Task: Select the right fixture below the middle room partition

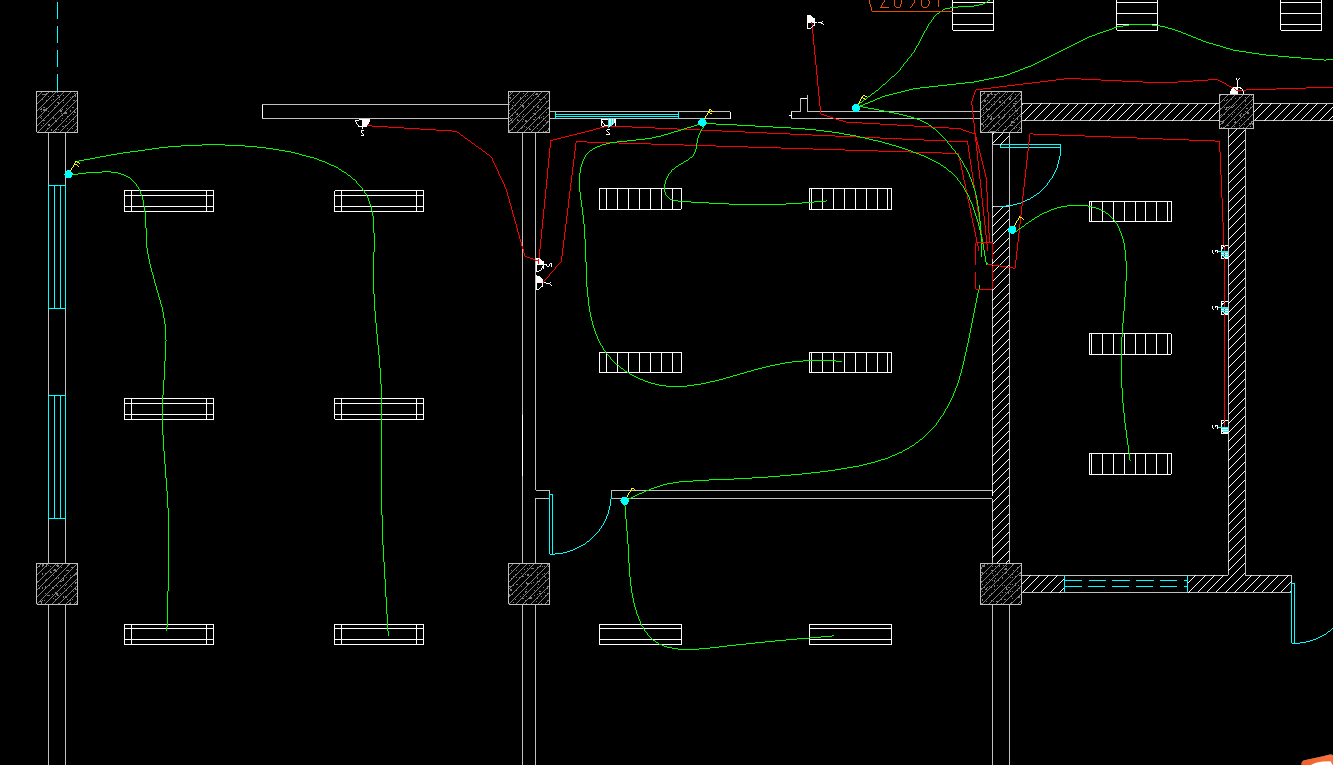Action: coord(850,634)
